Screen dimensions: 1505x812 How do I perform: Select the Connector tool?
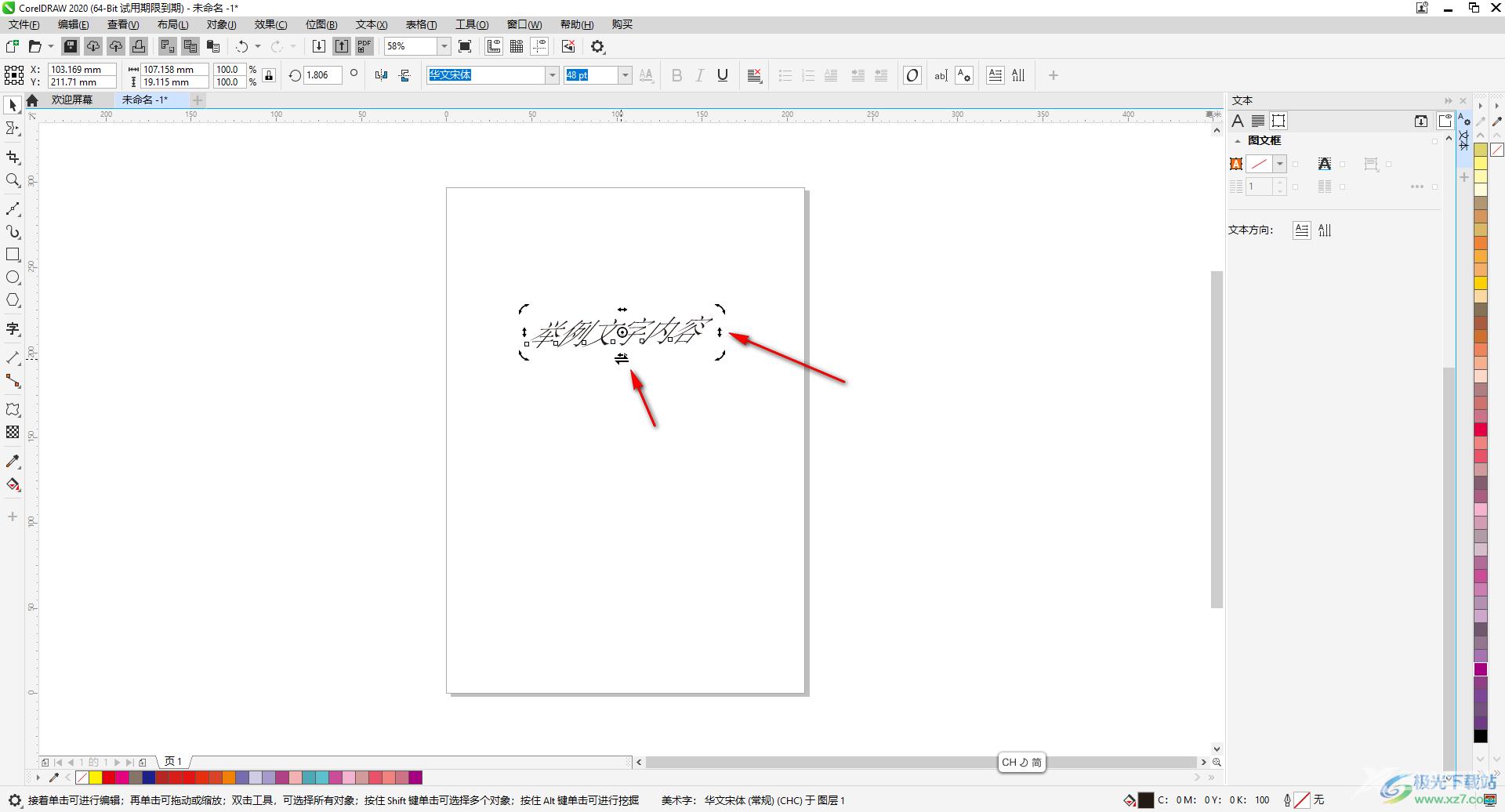[13, 381]
